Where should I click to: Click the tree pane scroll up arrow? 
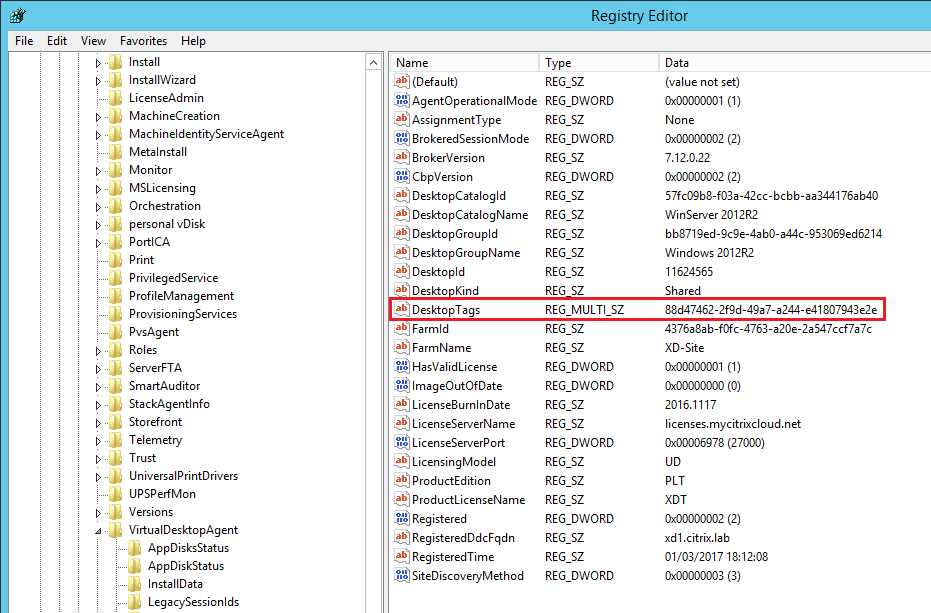pyautogui.click(x=373, y=62)
